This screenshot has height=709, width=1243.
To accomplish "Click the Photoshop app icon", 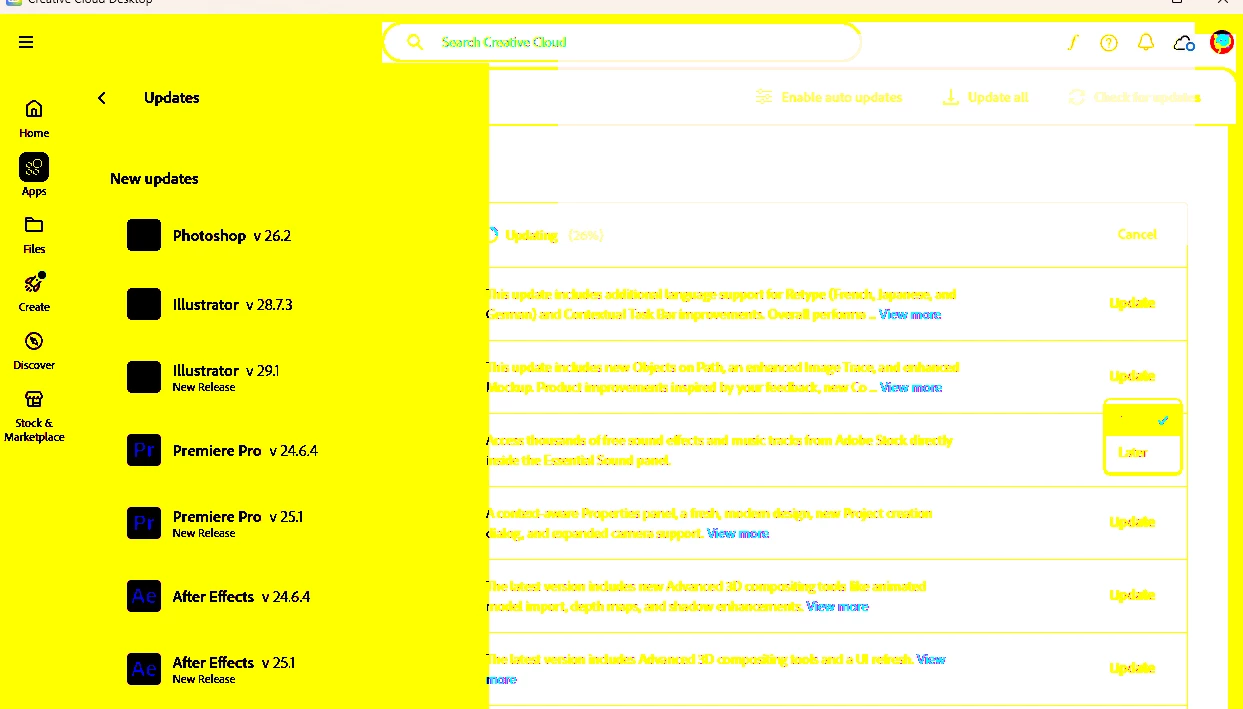I will 144,235.
